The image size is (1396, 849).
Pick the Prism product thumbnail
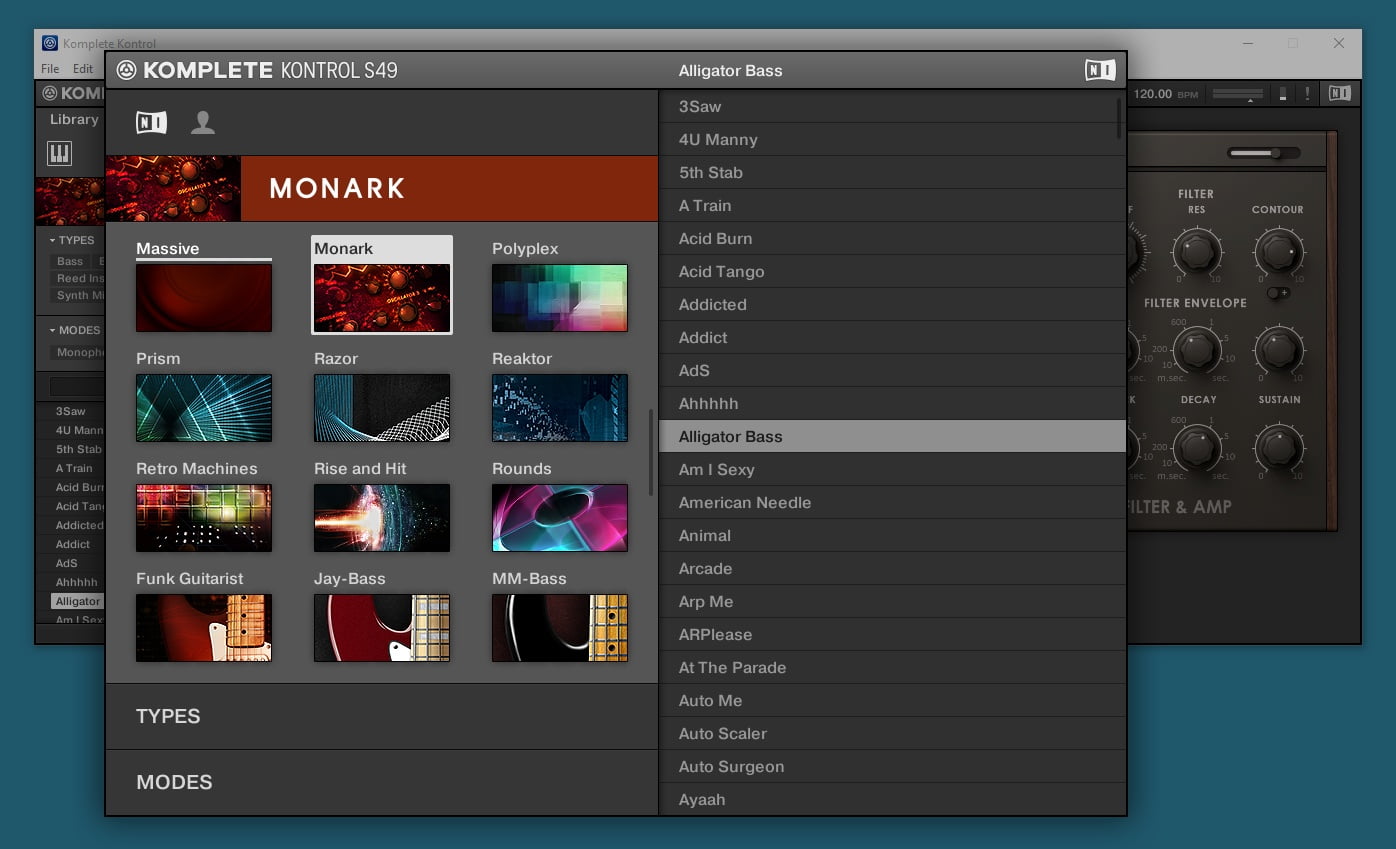tap(204, 408)
